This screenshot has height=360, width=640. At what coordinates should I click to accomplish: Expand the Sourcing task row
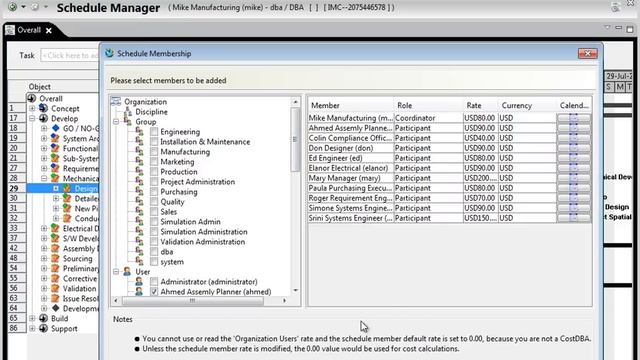point(44,258)
